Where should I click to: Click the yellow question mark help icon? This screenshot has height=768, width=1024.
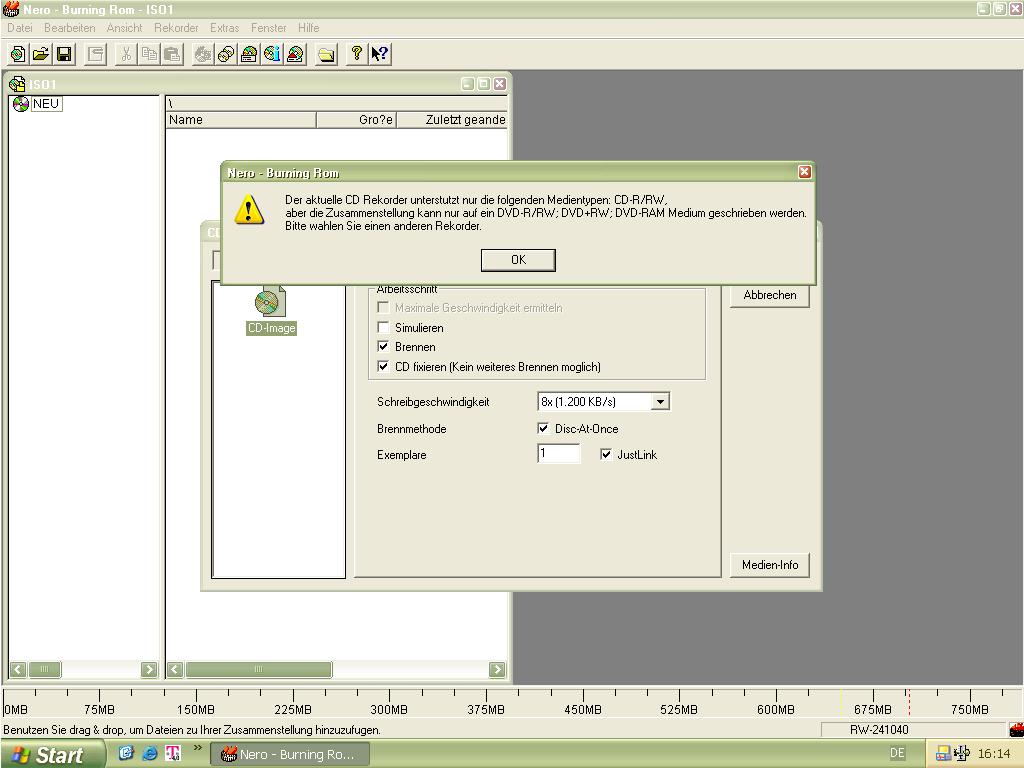pos(356,54)
